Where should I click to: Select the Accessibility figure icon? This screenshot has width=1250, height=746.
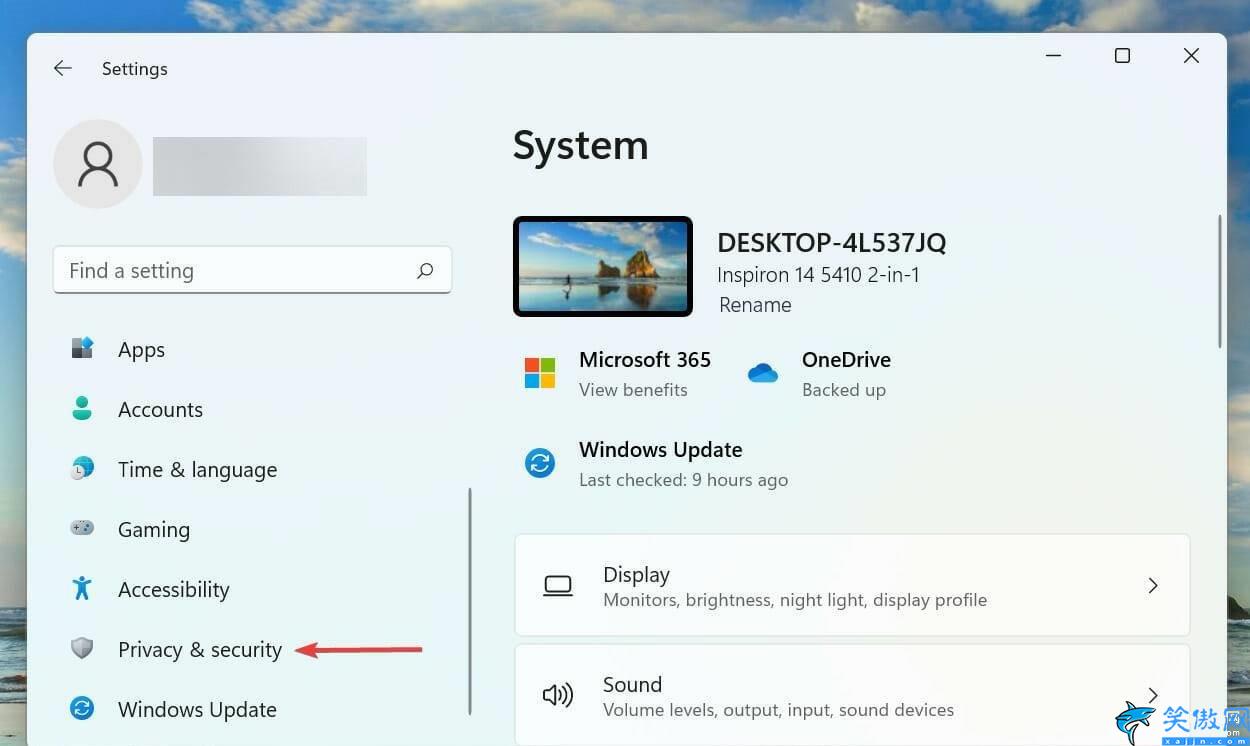[x=82, y=588]
